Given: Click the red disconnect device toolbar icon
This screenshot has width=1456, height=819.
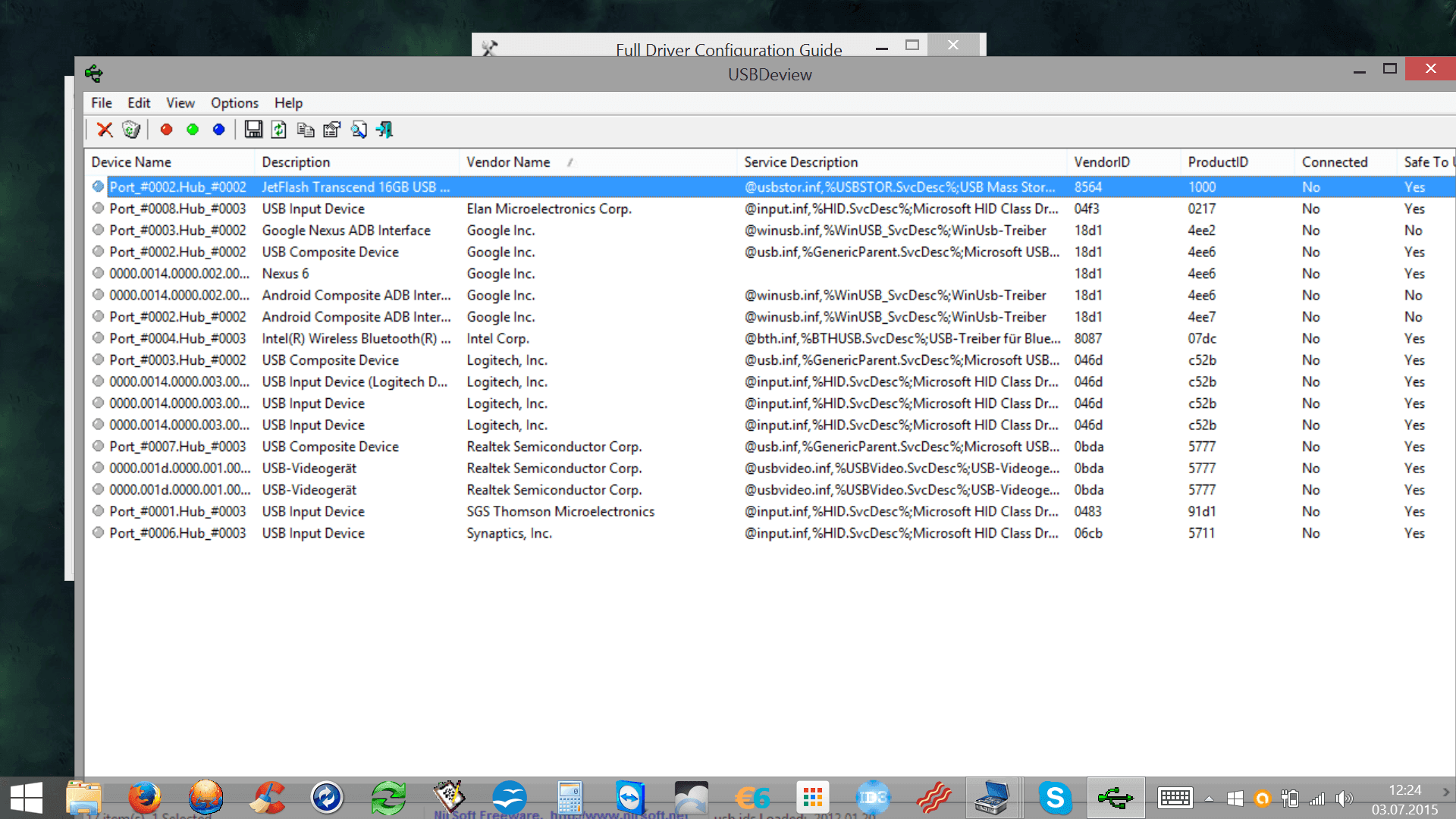Looking at the screenshot, I should click(166, 130).
